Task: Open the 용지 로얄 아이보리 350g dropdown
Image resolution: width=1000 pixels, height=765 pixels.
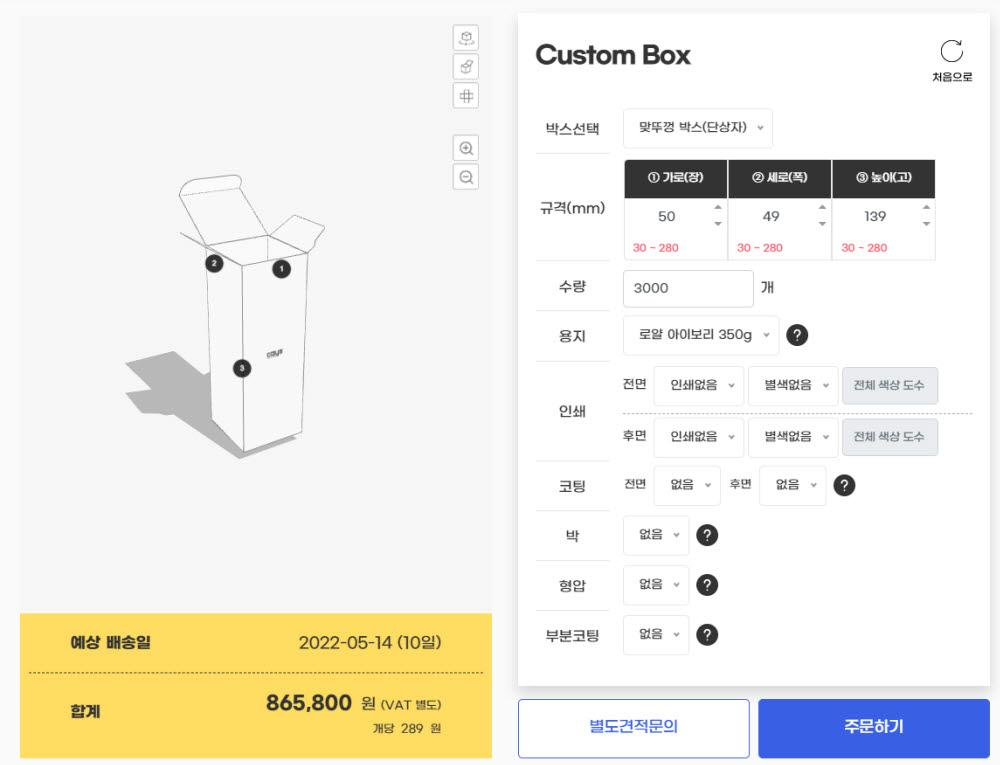Action: point(701,335)
